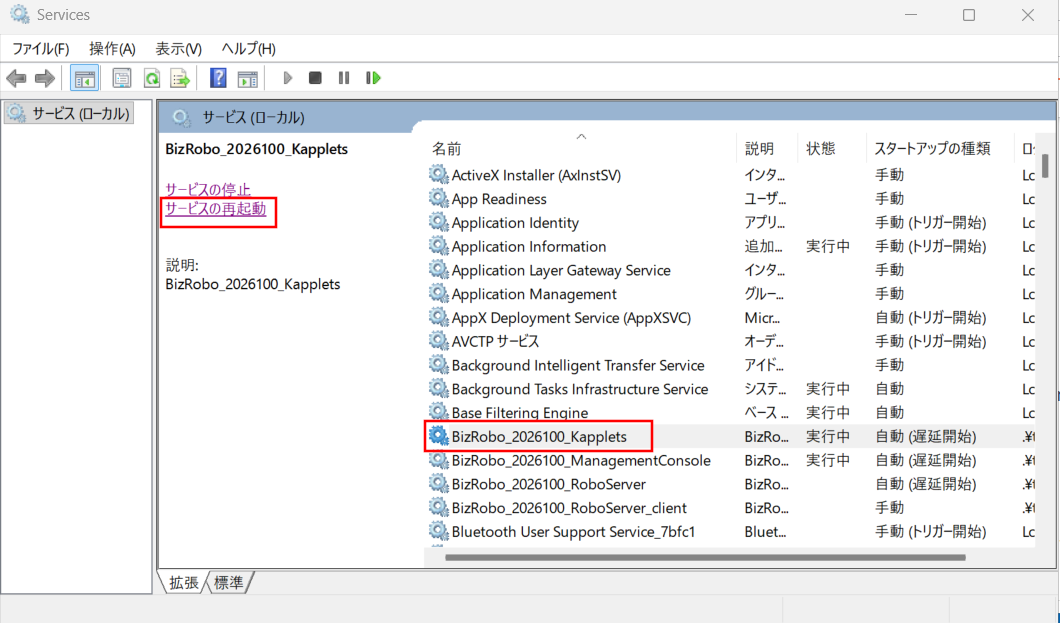Click gear icon in サービス (ローカル) header

tap(181, 118)
